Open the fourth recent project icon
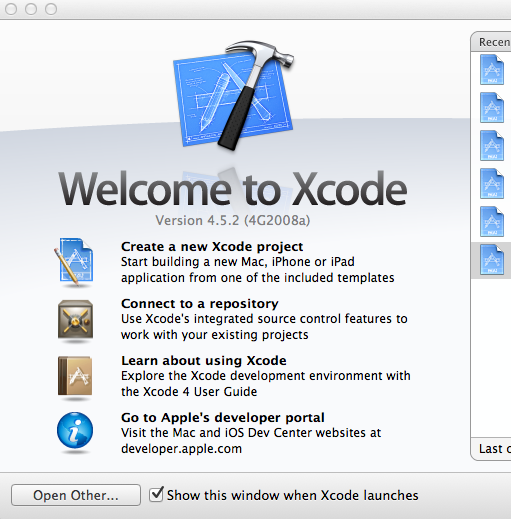Screen dimensions: 511x519 coord(492,184)
